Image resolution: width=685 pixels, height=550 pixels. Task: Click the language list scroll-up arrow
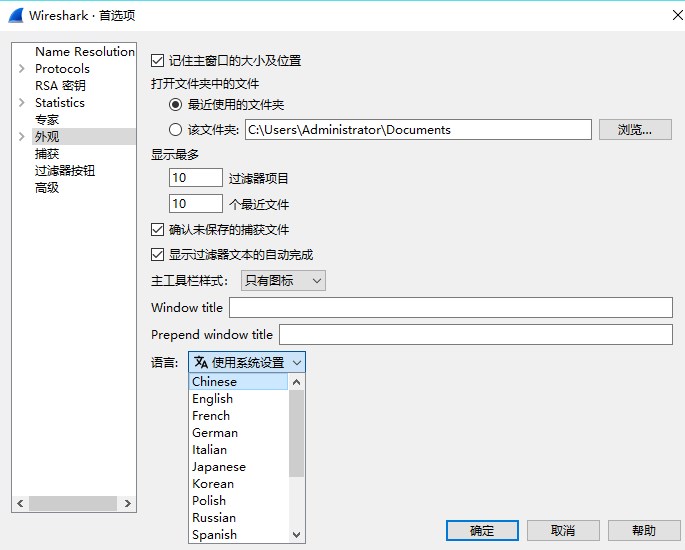pyautogui.click(x=296, y=382)
